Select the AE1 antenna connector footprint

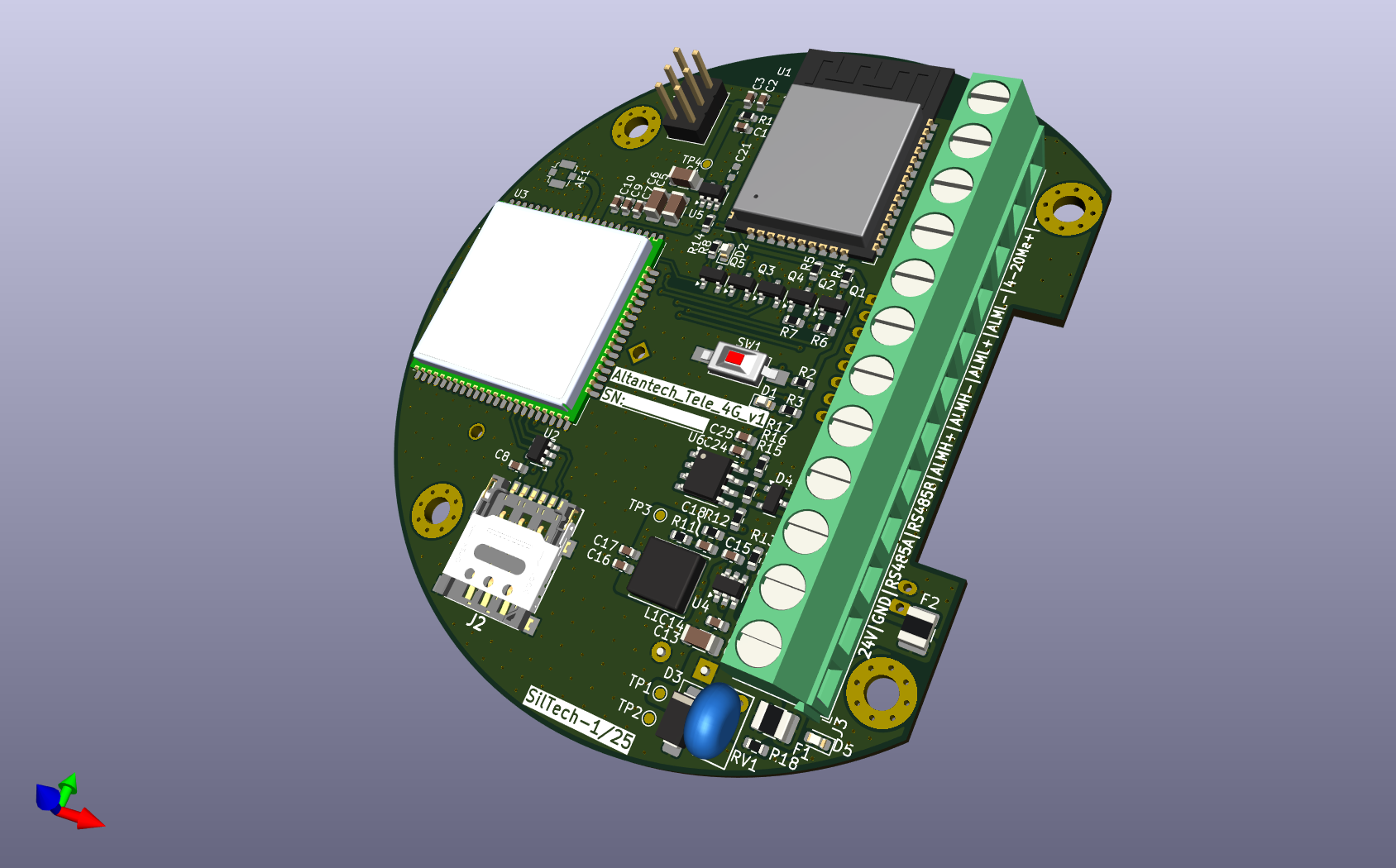click(563, 174)
